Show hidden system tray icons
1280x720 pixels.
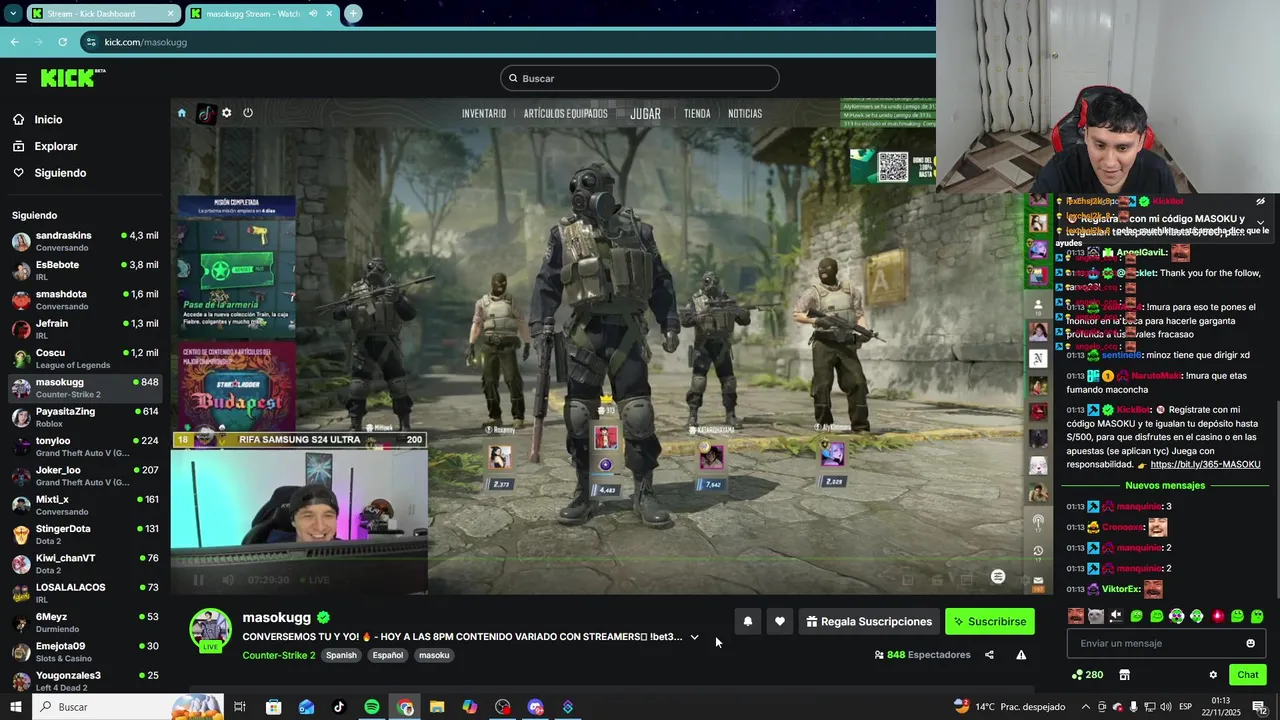(1086, 707)
